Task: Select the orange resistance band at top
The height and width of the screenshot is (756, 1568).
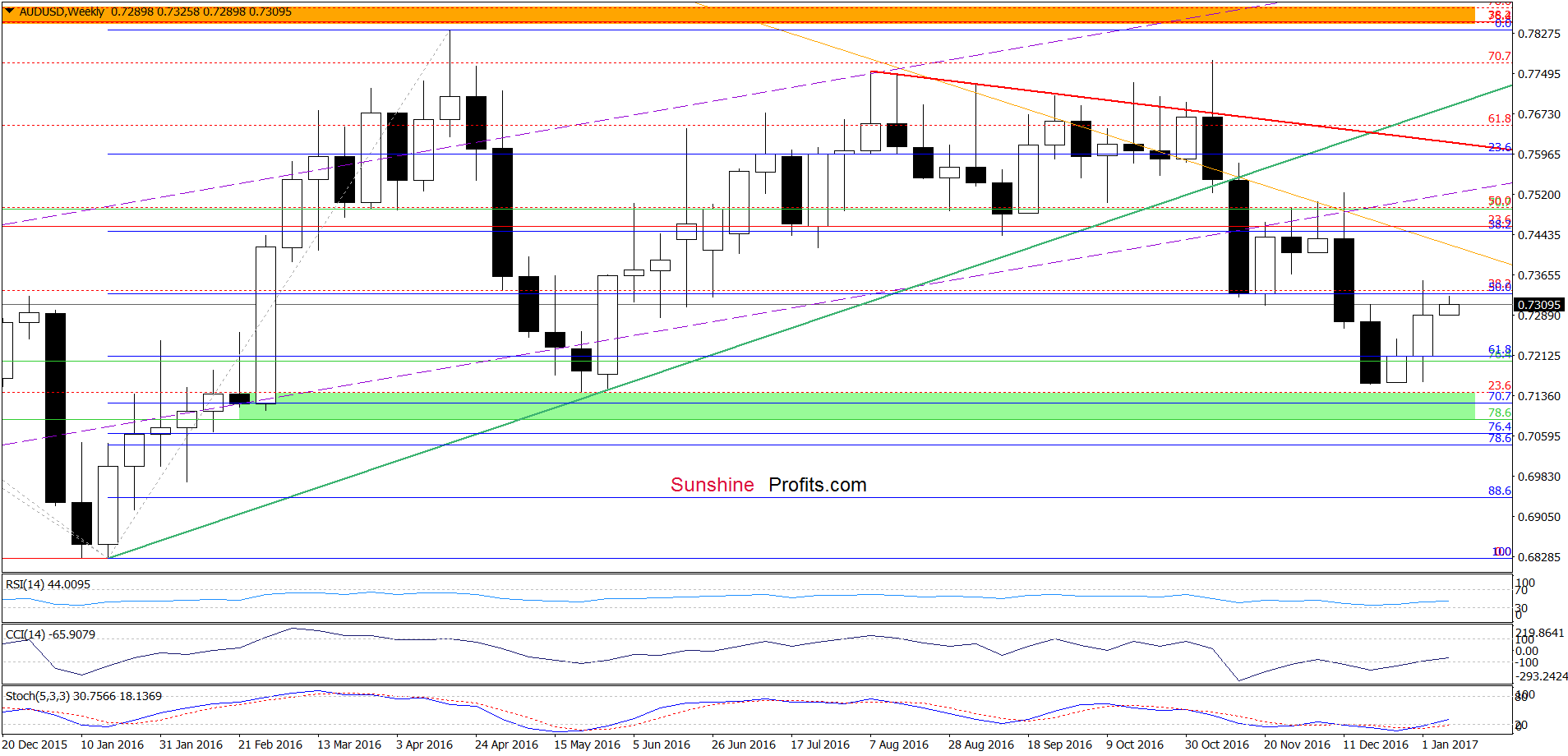Action: tap(739, 15)
